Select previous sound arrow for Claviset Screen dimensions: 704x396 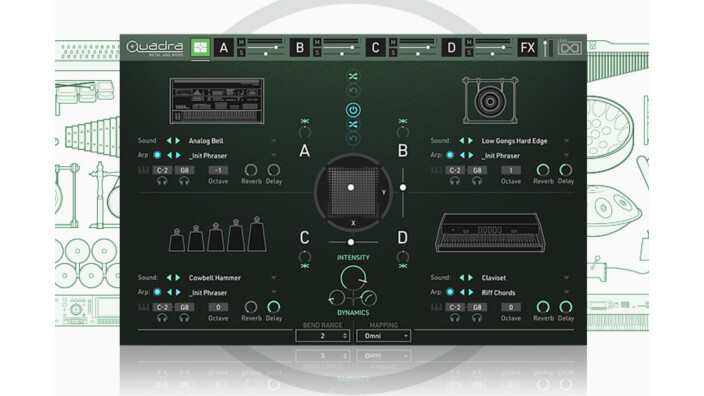click(462, 277)
